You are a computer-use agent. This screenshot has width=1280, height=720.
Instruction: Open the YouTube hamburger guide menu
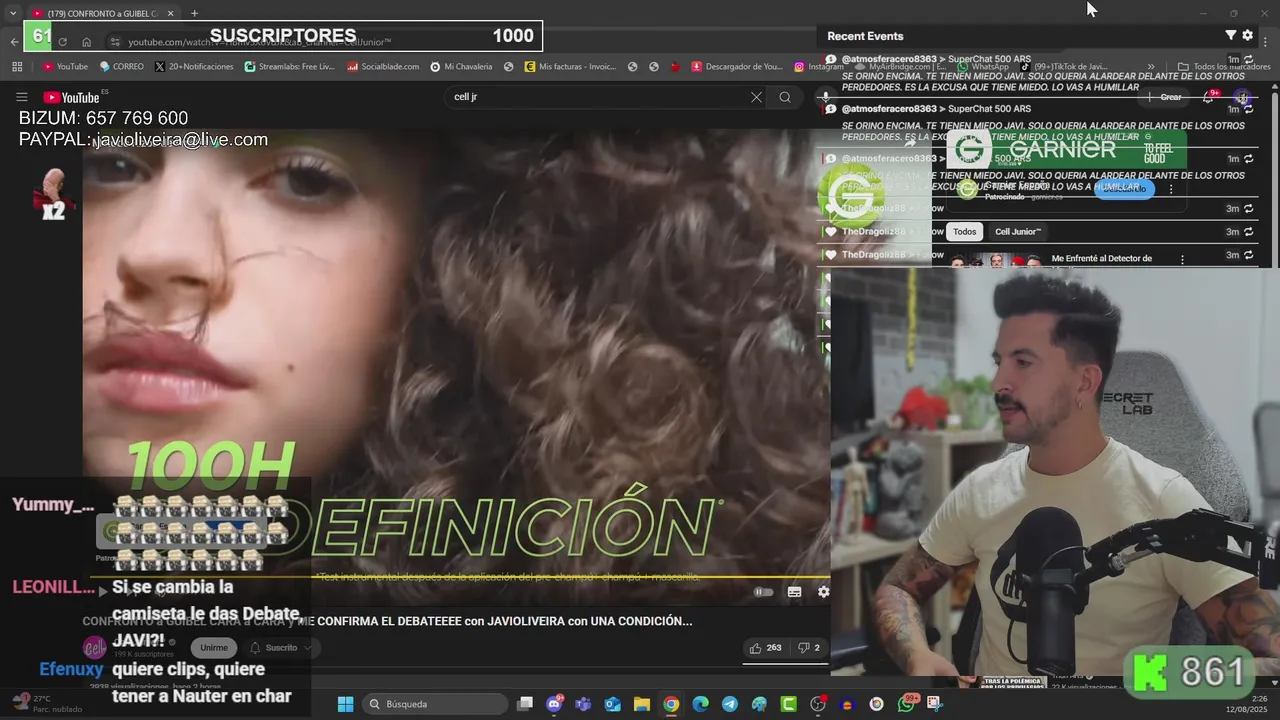pos(21,97)
